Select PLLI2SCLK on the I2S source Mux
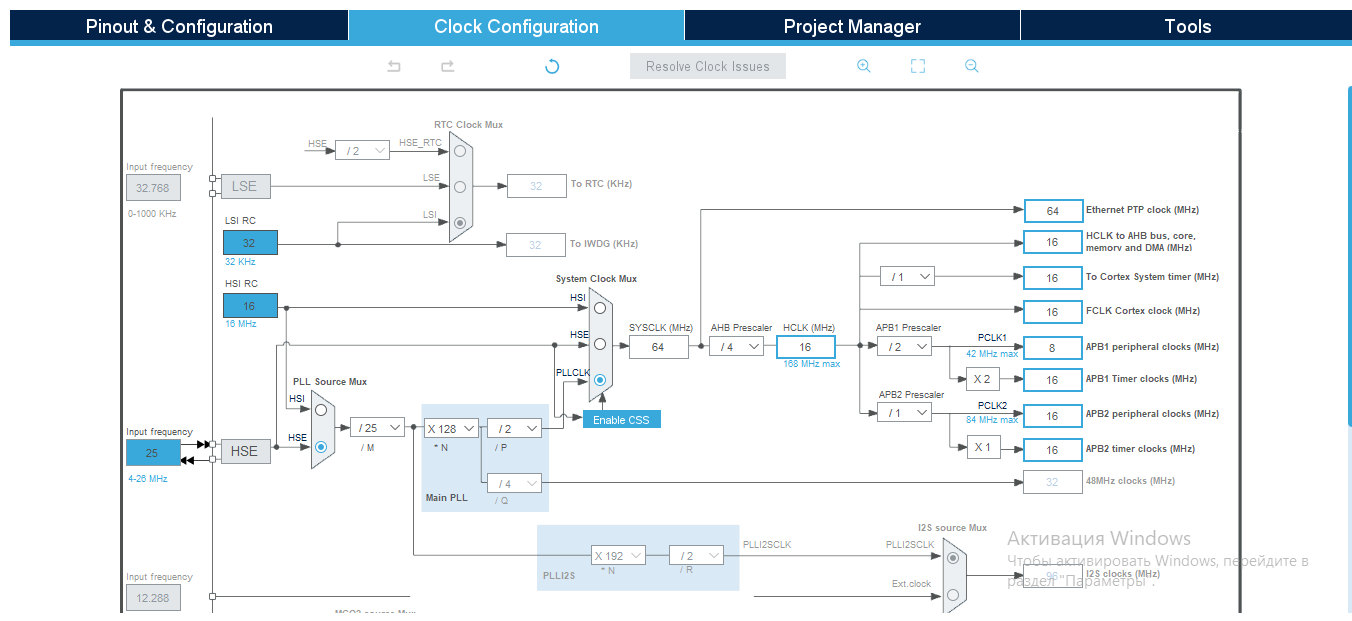This screenshot has height=621, width=1352. 952,558
